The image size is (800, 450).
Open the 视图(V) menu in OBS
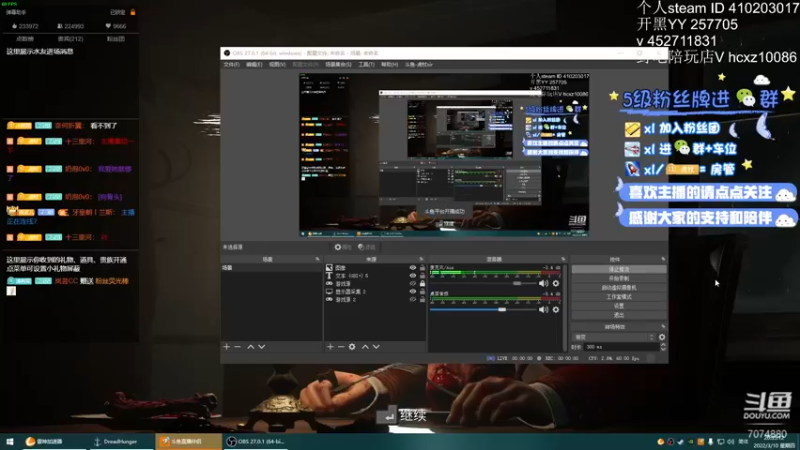277,65
